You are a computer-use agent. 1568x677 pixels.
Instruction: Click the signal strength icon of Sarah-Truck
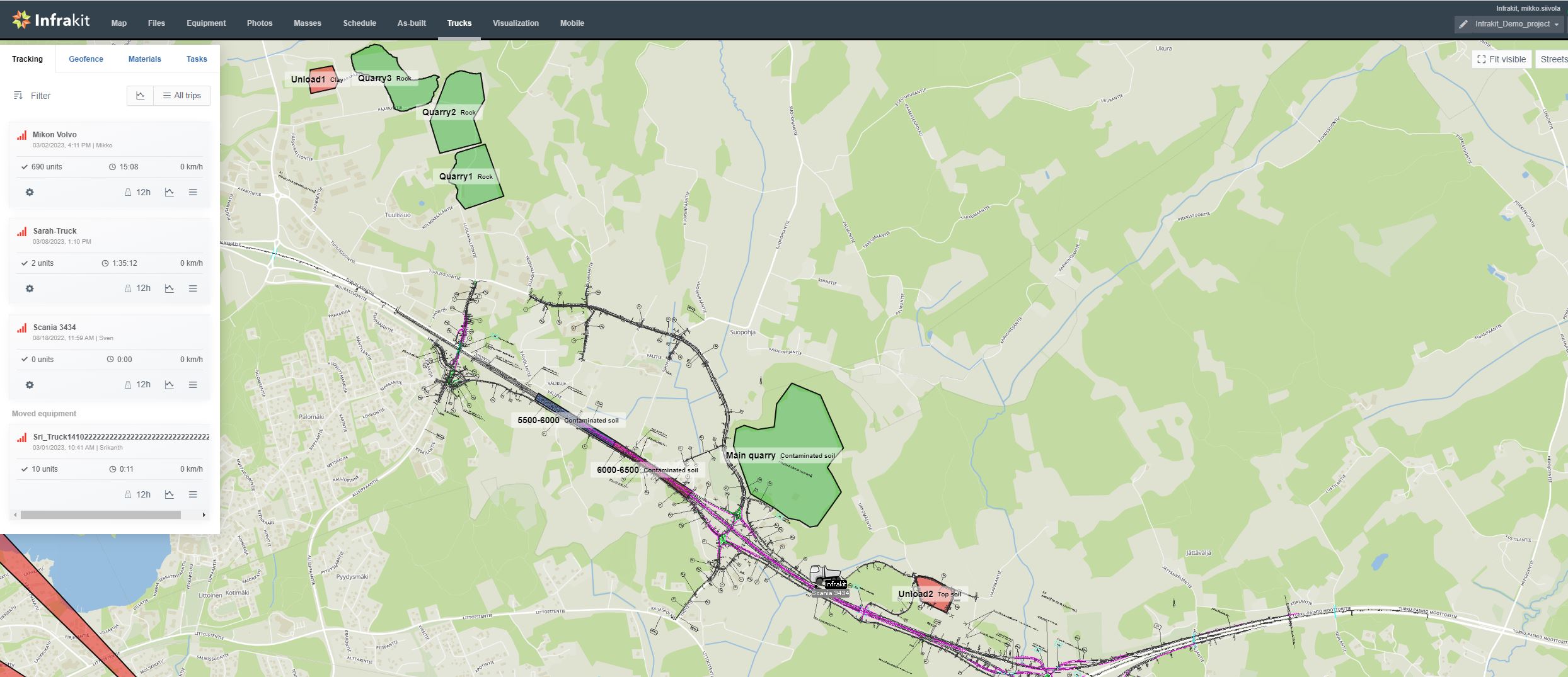coord(22,231)
